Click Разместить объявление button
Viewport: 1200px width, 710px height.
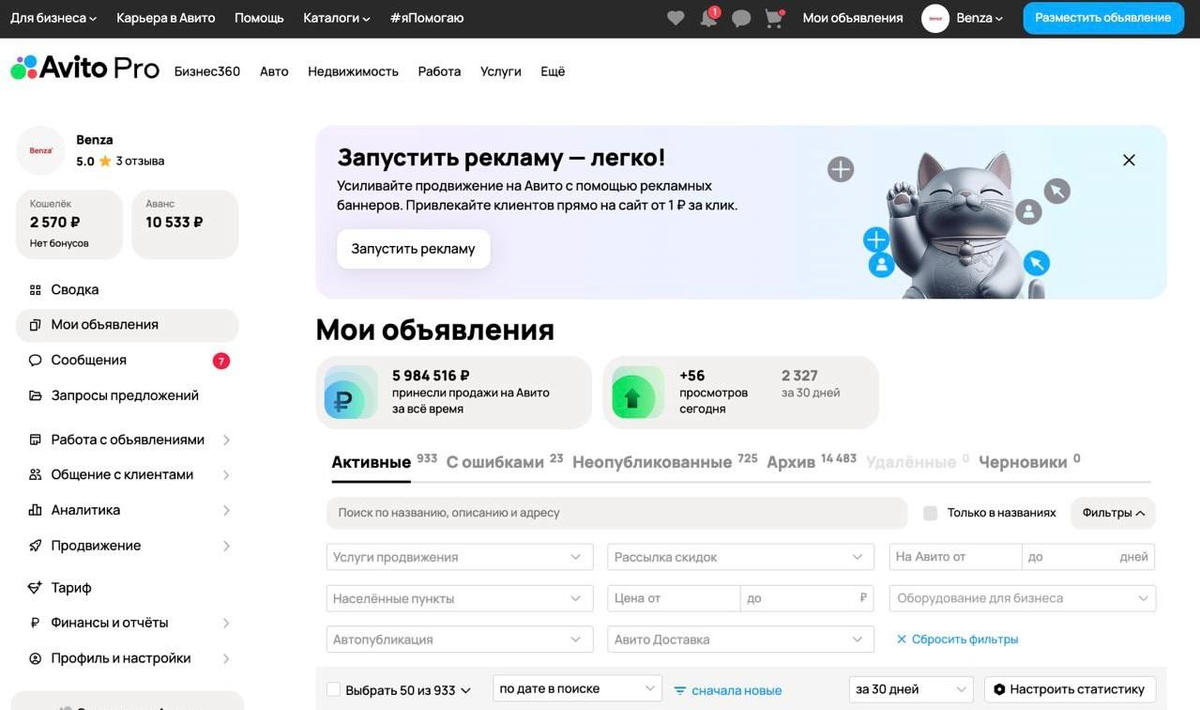pos(1102,18)
